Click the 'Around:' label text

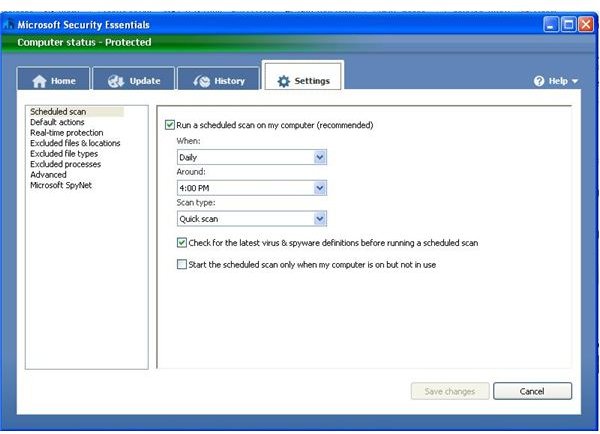pyautogui.click(x=191, y=172)
